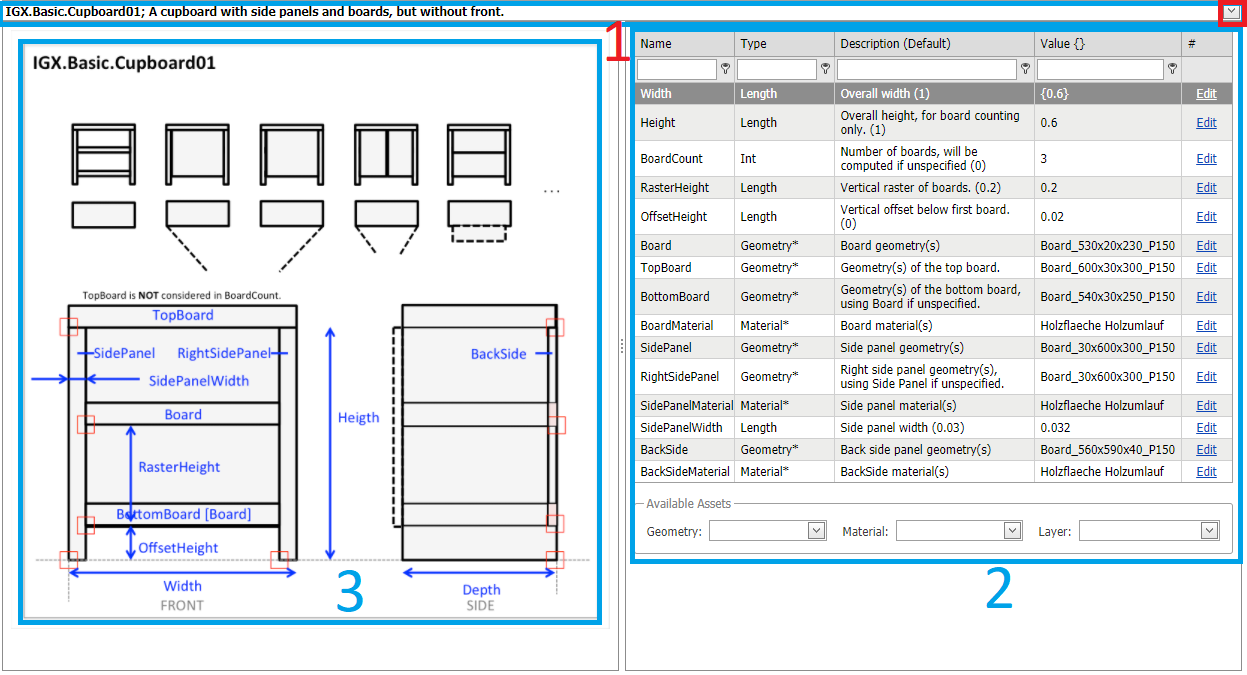Sort by the Value column header
1247x675 pixels.
pyautogui.click(x=1062, y=44)
